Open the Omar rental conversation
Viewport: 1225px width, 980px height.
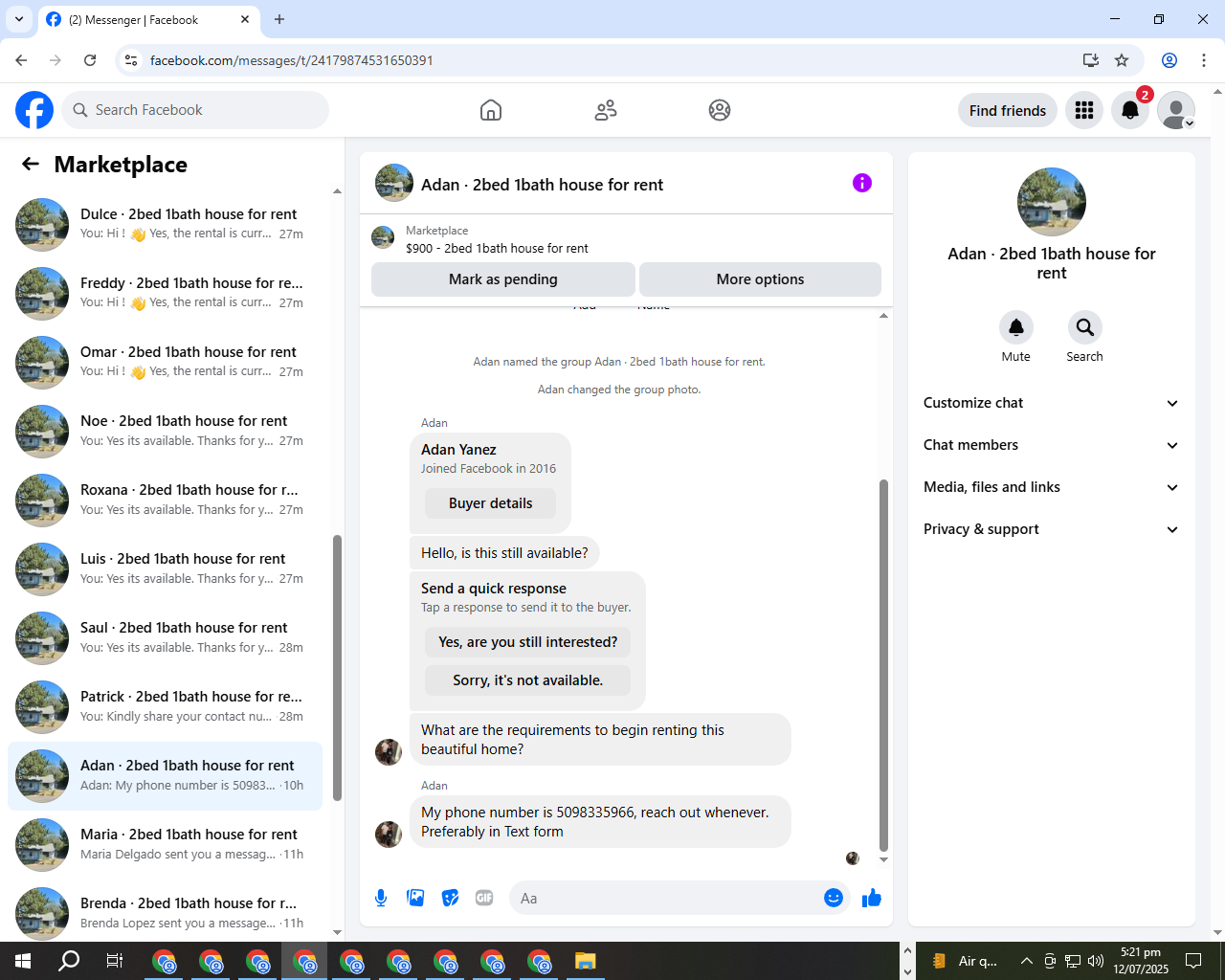(165, 362)
